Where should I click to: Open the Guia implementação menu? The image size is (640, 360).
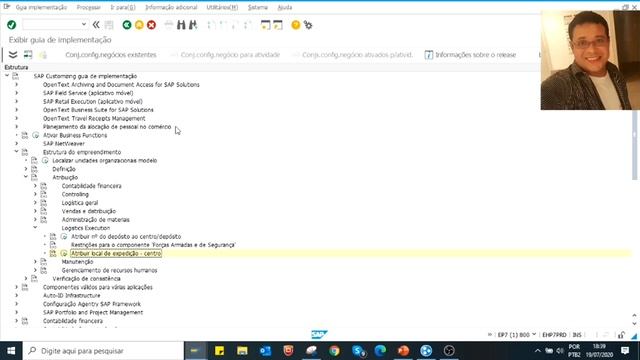click(x=41, y=7)
